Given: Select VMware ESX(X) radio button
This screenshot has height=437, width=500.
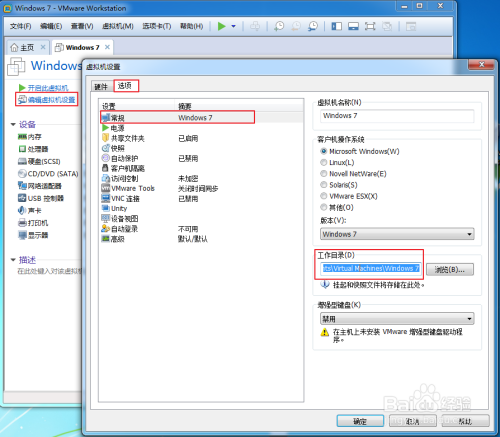Looking at the screenshot, I should (x=323, y=196).
